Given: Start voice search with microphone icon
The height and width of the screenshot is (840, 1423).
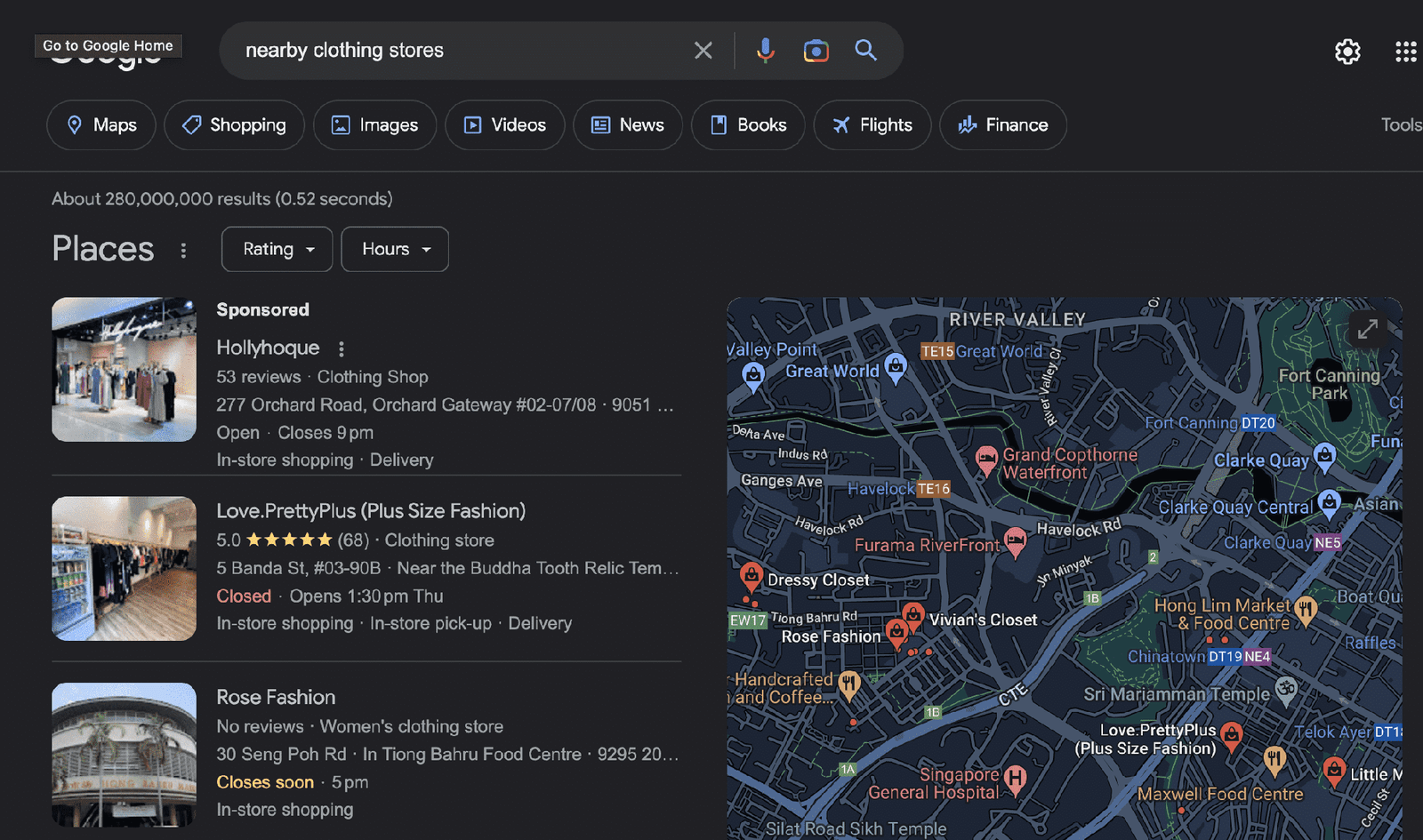Looking at the screenshot, I should tap(765, 51).
